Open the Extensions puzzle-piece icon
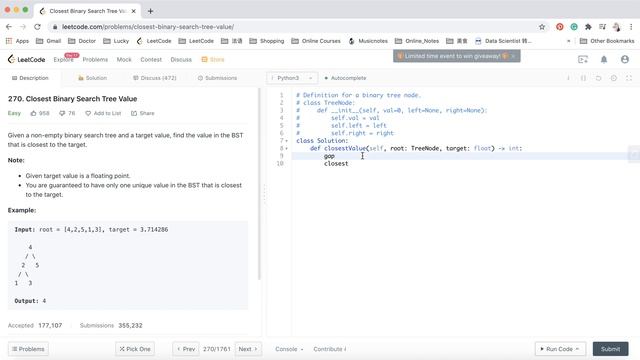Viewport: 640px width, 360px height. [588, 27]
